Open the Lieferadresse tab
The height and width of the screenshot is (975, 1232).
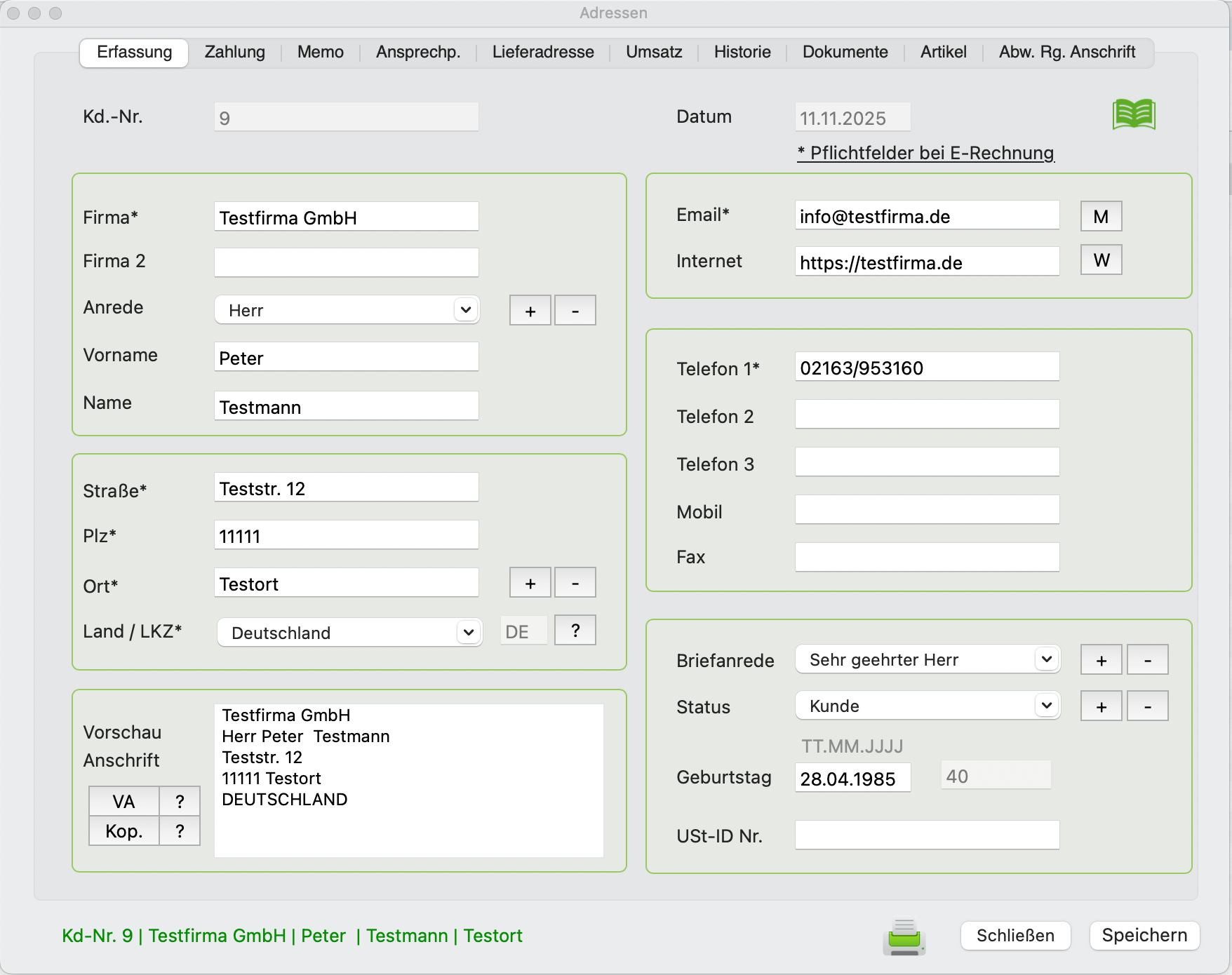click(x=542, y=53)
